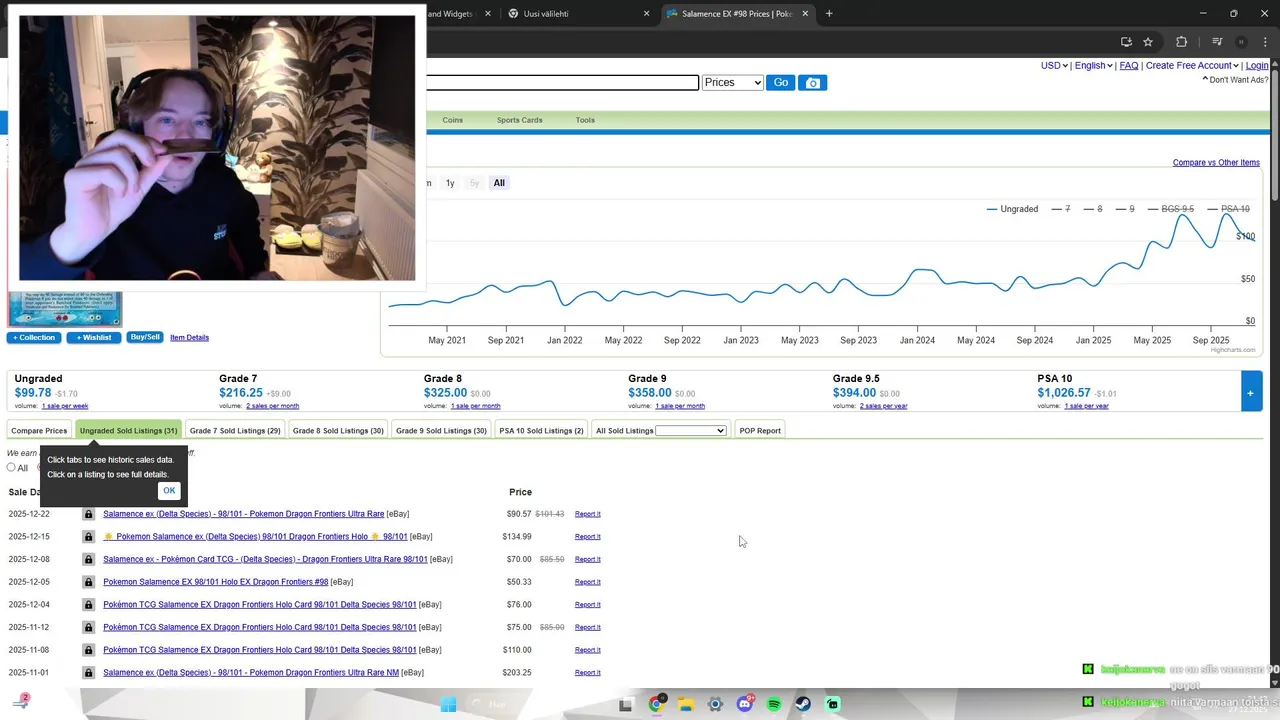
Task: Open the media control icon in Chrome toolbar
Action: point(1217,42)
